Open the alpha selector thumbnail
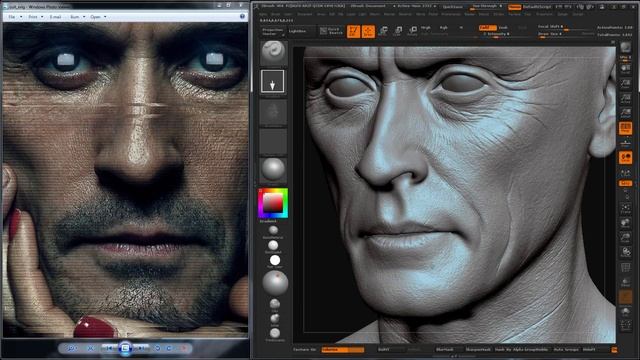The height and width of the screenshot is (360, 640). [x=273, y=112]
